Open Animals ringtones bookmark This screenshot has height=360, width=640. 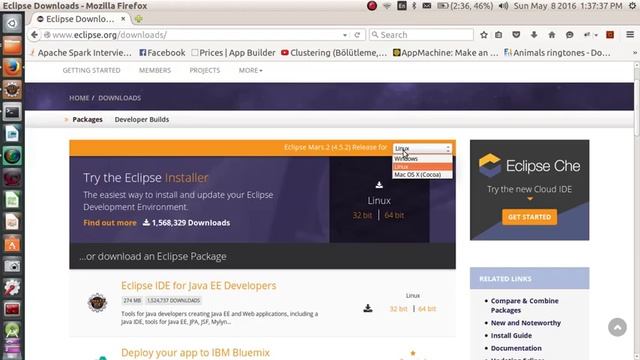pos(557,53)
